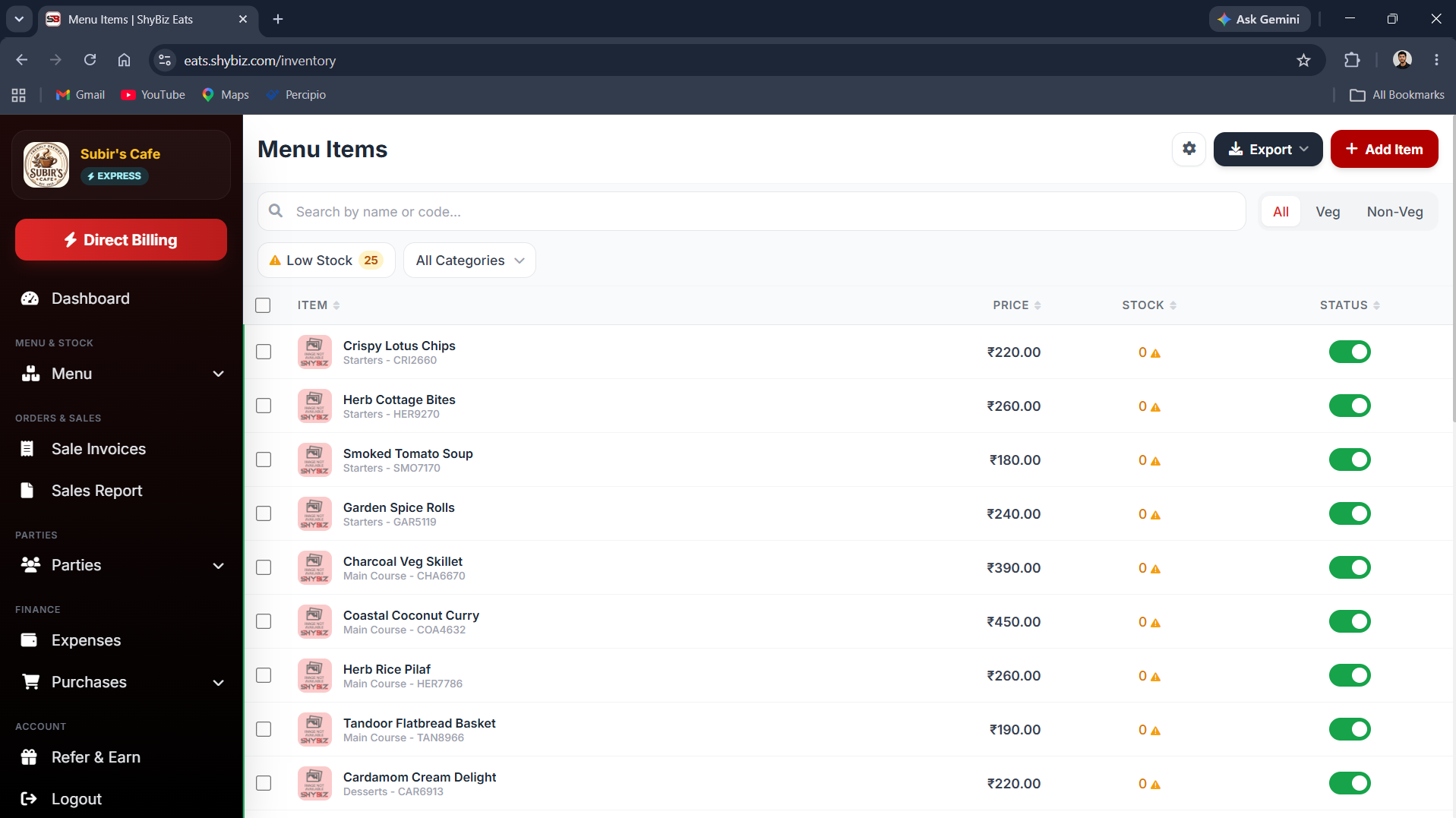
Task: Click Crispy Lotus Chips item thumbnail
Action: coord(314,352)
